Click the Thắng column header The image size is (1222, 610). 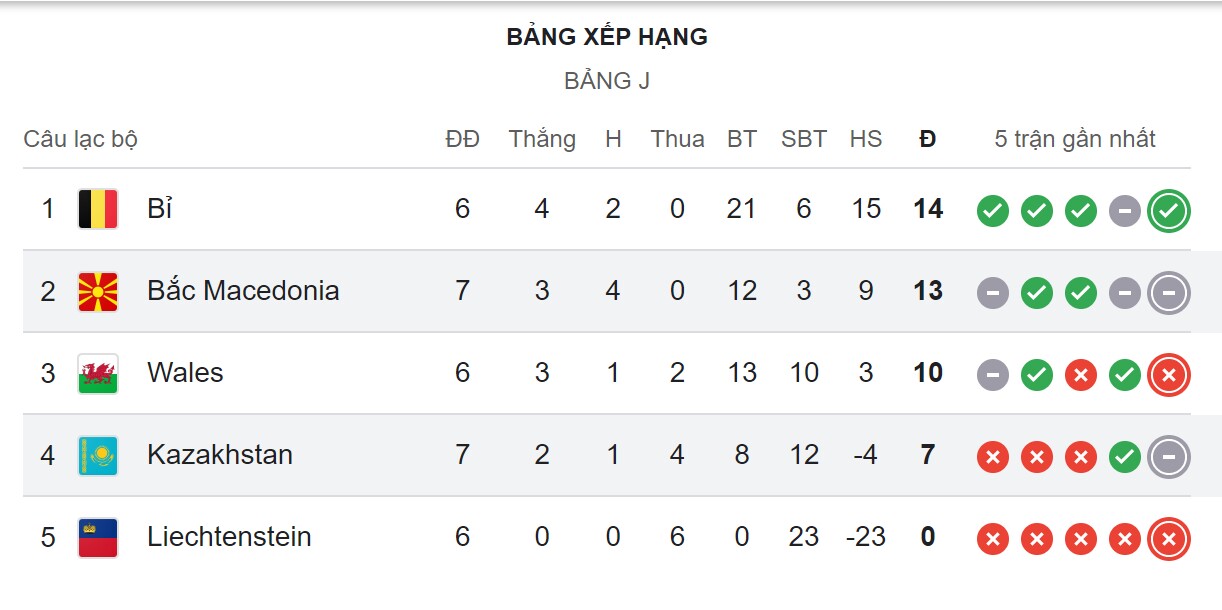(x=542, y=139)
